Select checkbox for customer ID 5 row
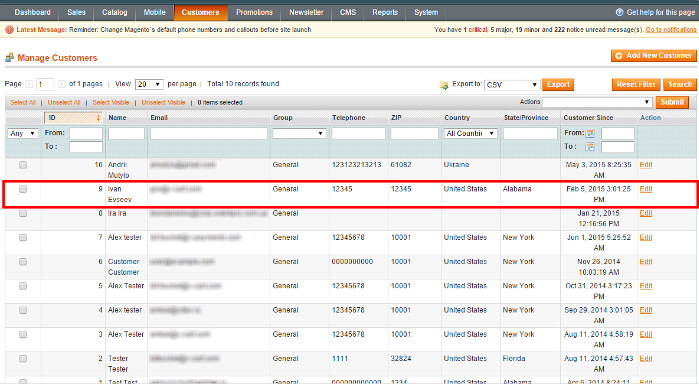 [x=23, y=286]
